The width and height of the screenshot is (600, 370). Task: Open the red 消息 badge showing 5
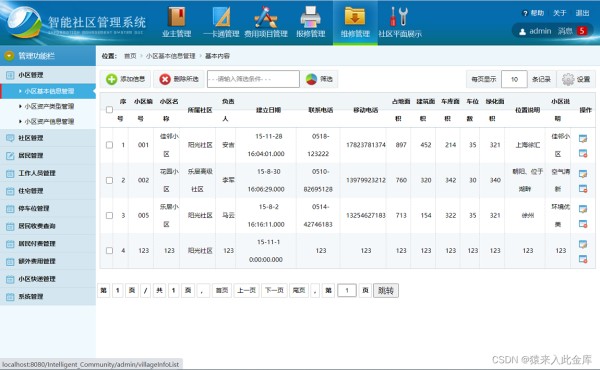pyautogui.click(x=582, y=31)
